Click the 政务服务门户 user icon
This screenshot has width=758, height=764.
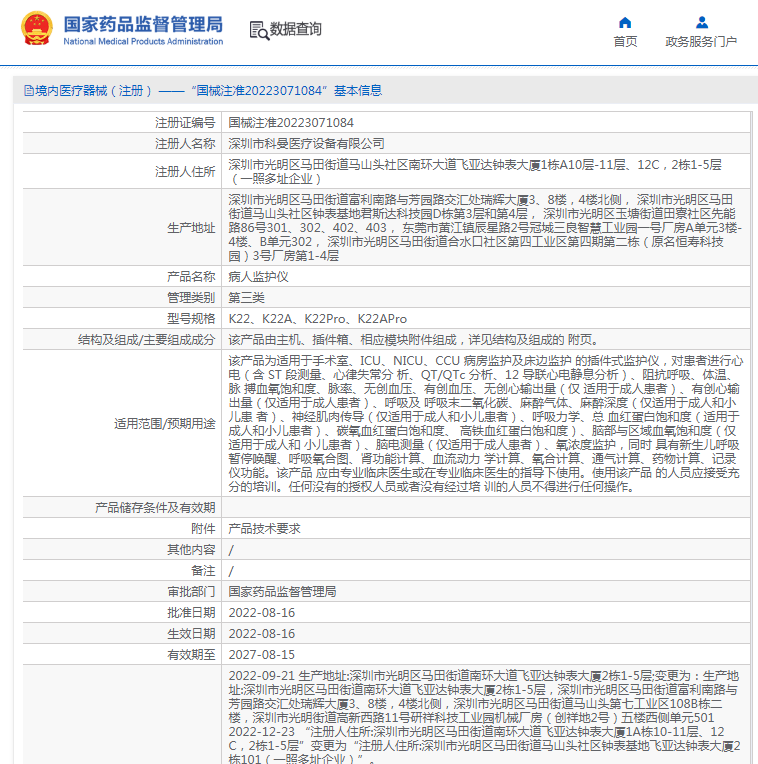pos(701,22)
